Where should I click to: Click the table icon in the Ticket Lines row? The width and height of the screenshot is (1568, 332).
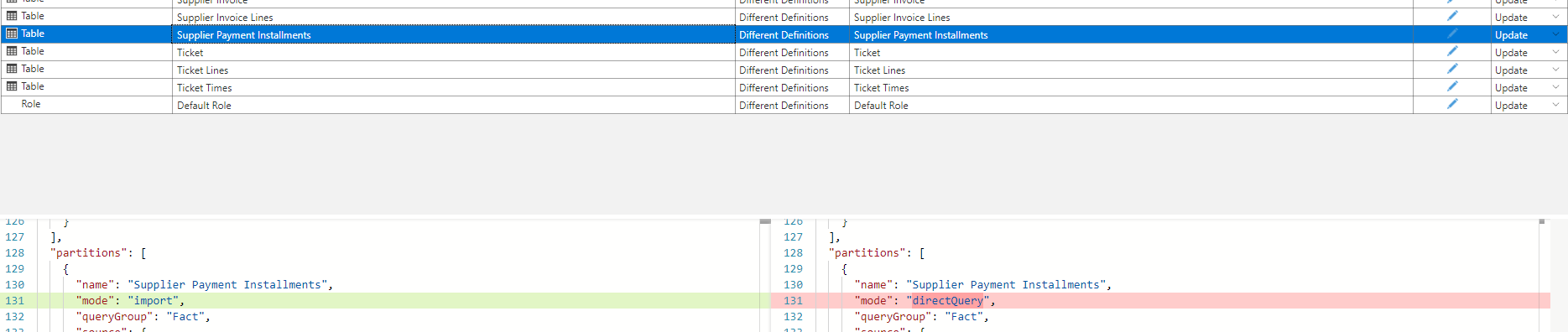tap(12, 69)
